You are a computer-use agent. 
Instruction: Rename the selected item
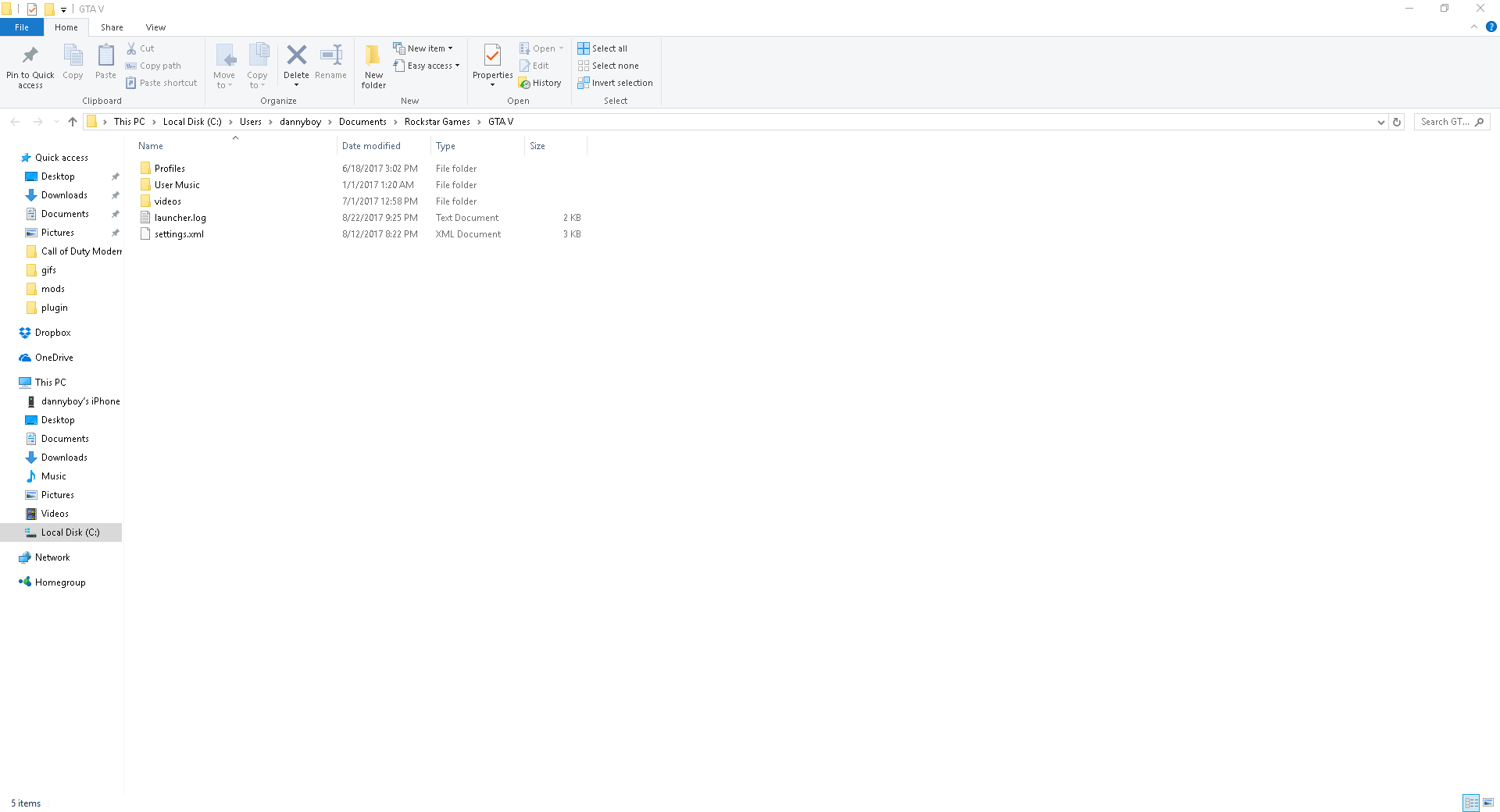pos(330,62)
